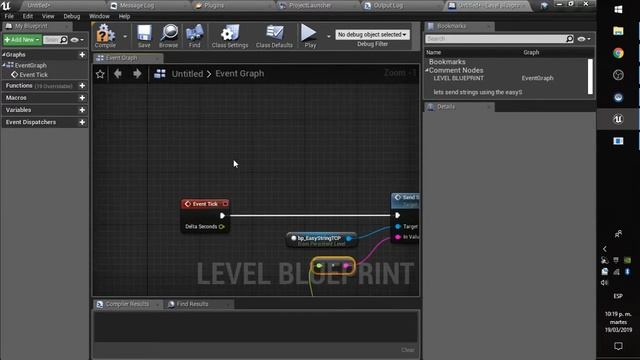Expand the Event Dispatchers section
Viewport: 640px width, 360px height.
(x=31, y=122)
